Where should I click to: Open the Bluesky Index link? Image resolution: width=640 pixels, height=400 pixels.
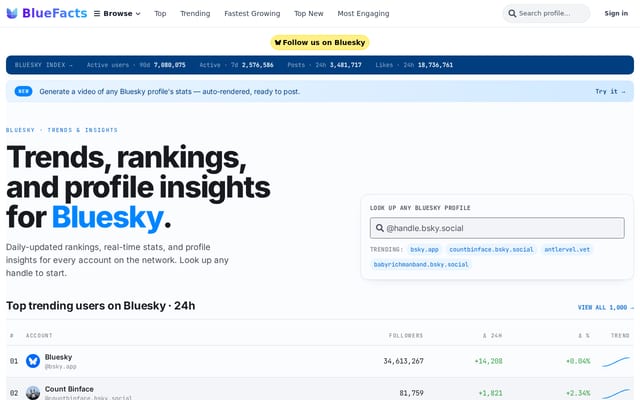tap(44, 65)
